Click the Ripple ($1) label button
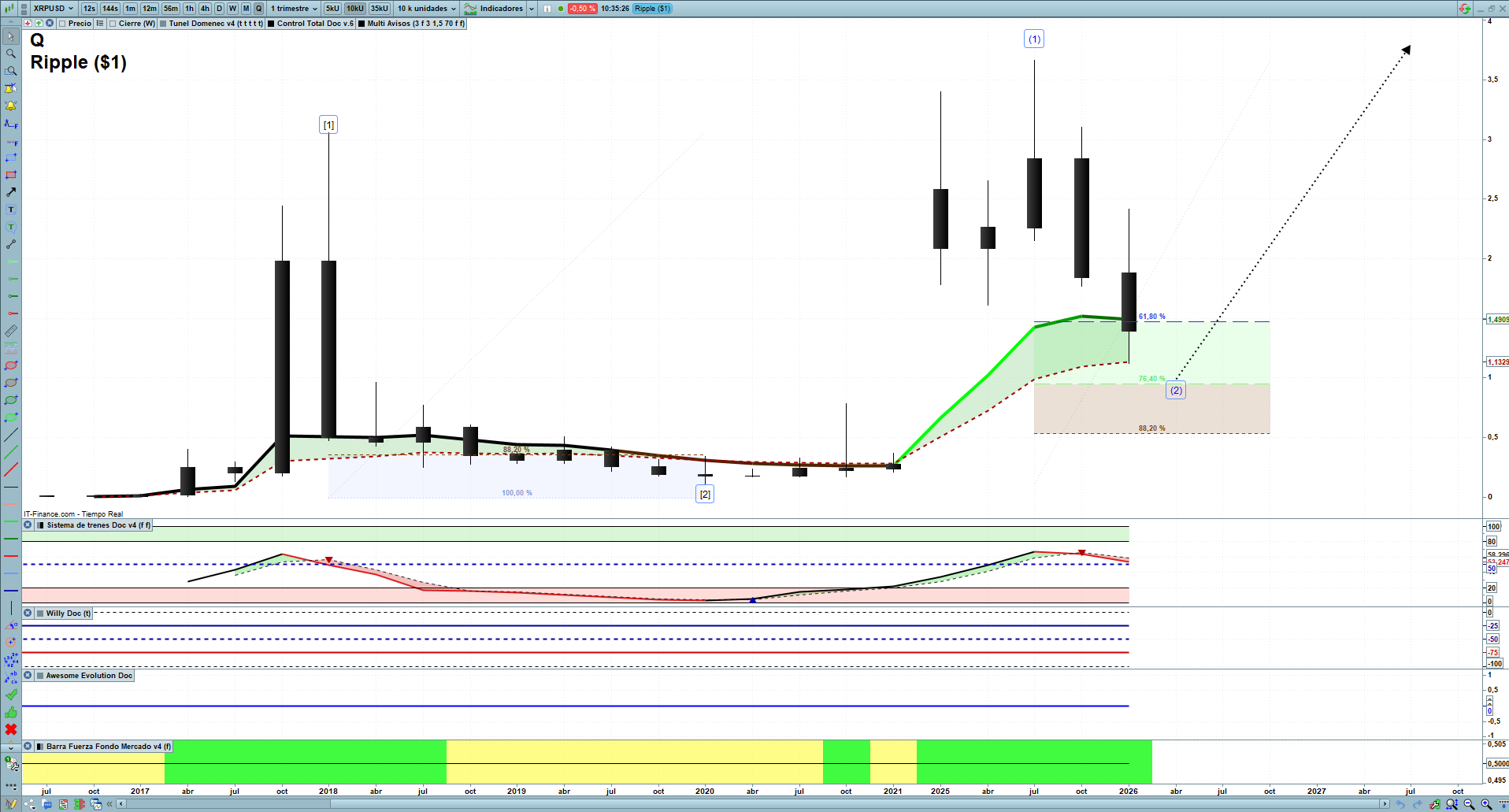 (x=652, y=9)
